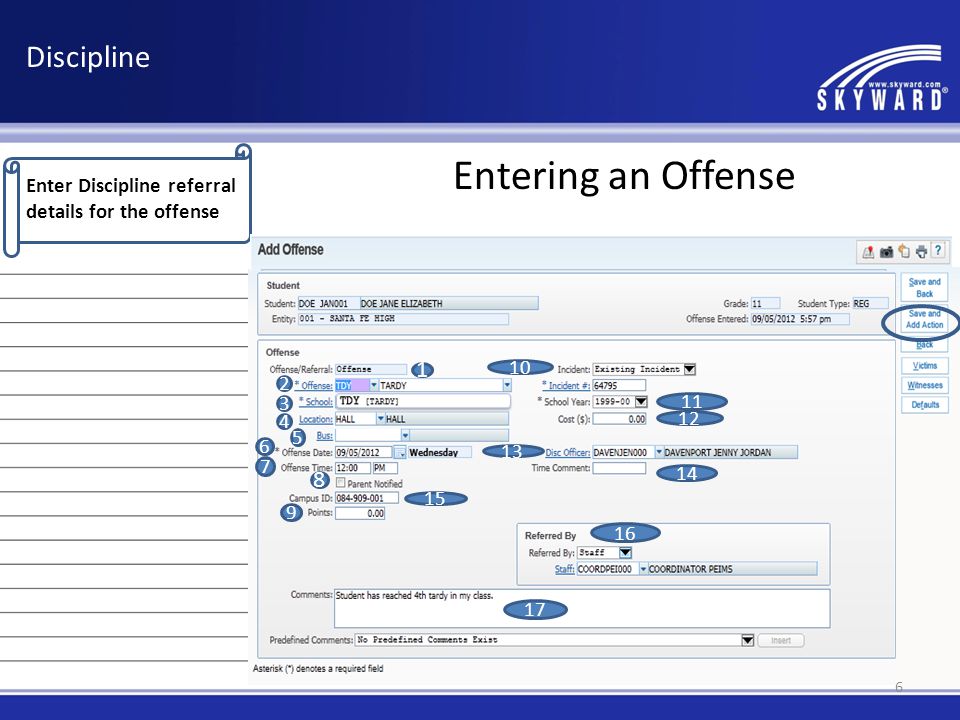960x720 pixels.
Task: Click the Student DOE JAN001 field
Action: click(328, 303)
